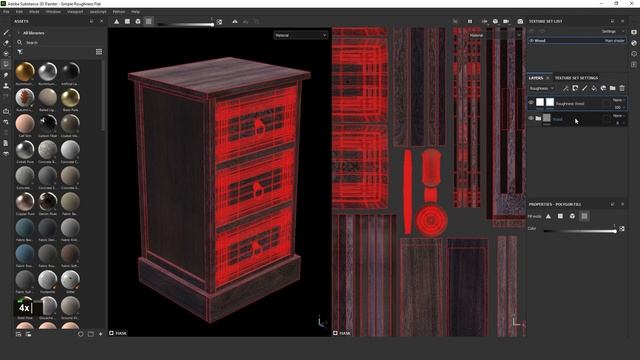Open the filter icon in Assets panel

20,52
